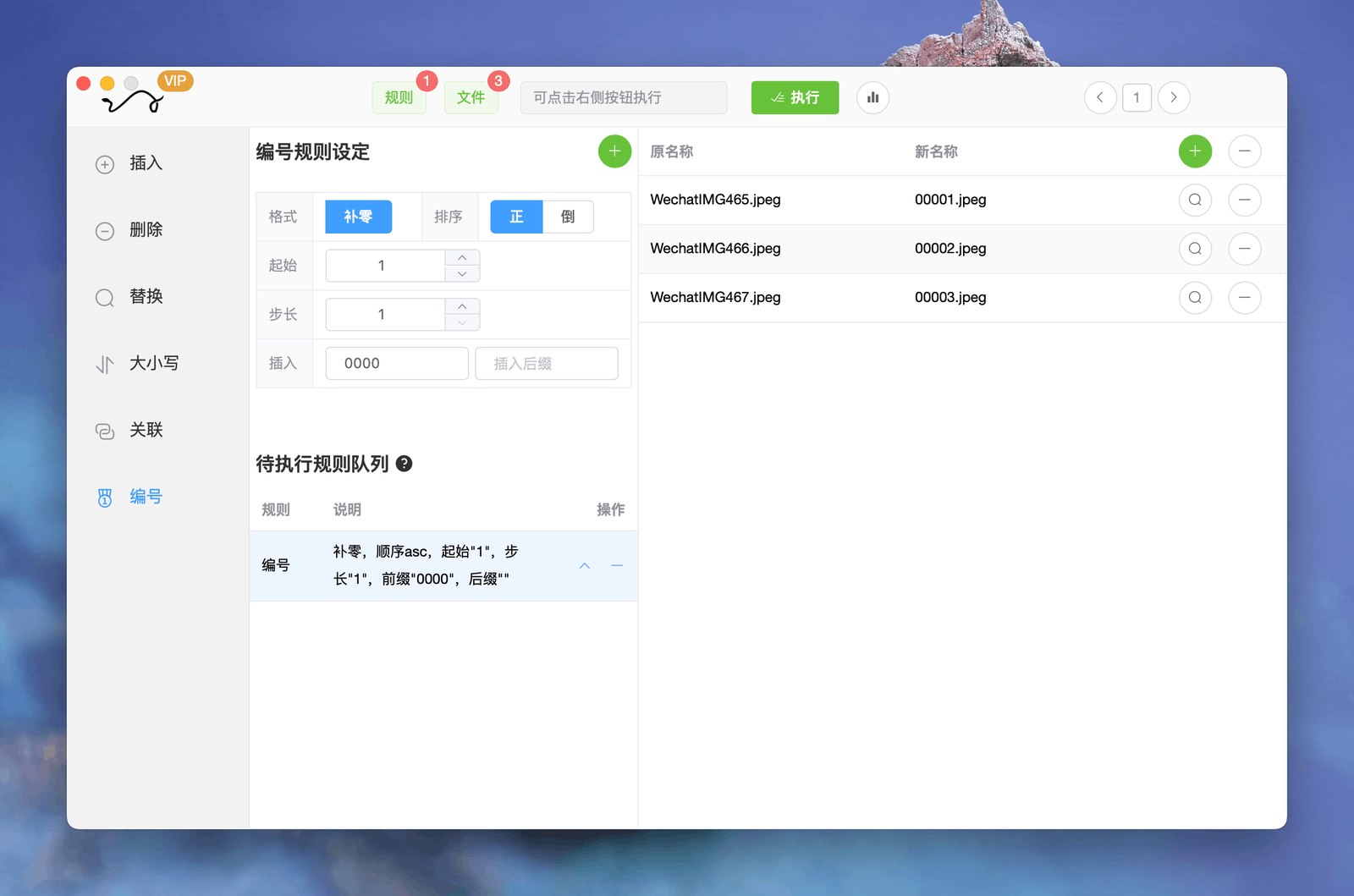Move the 编号 rule up in queue
This screenshot has width=1354, height=896.
(x=585, y=566)
